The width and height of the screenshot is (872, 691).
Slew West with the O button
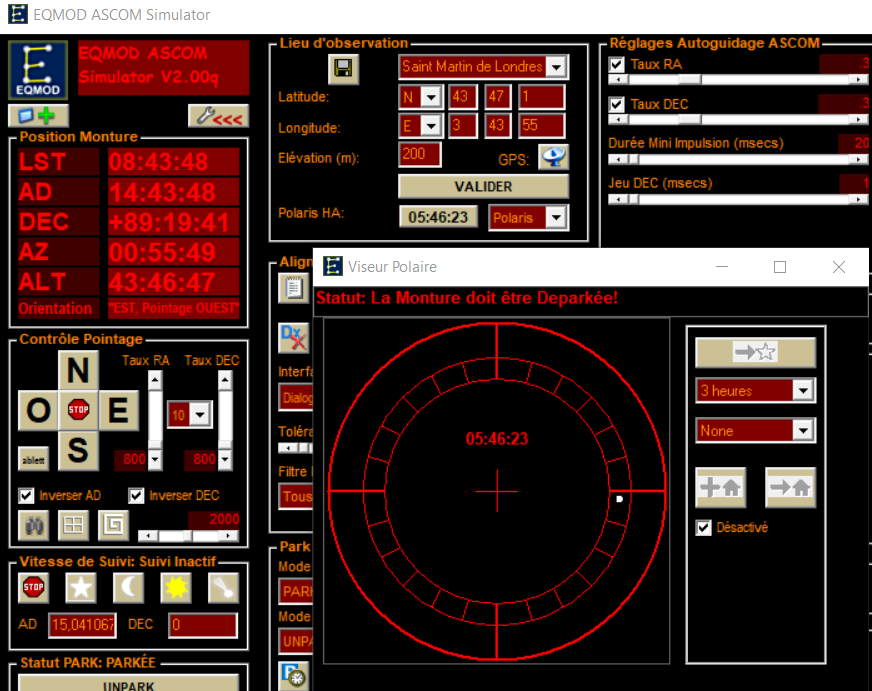pos(38,410)
